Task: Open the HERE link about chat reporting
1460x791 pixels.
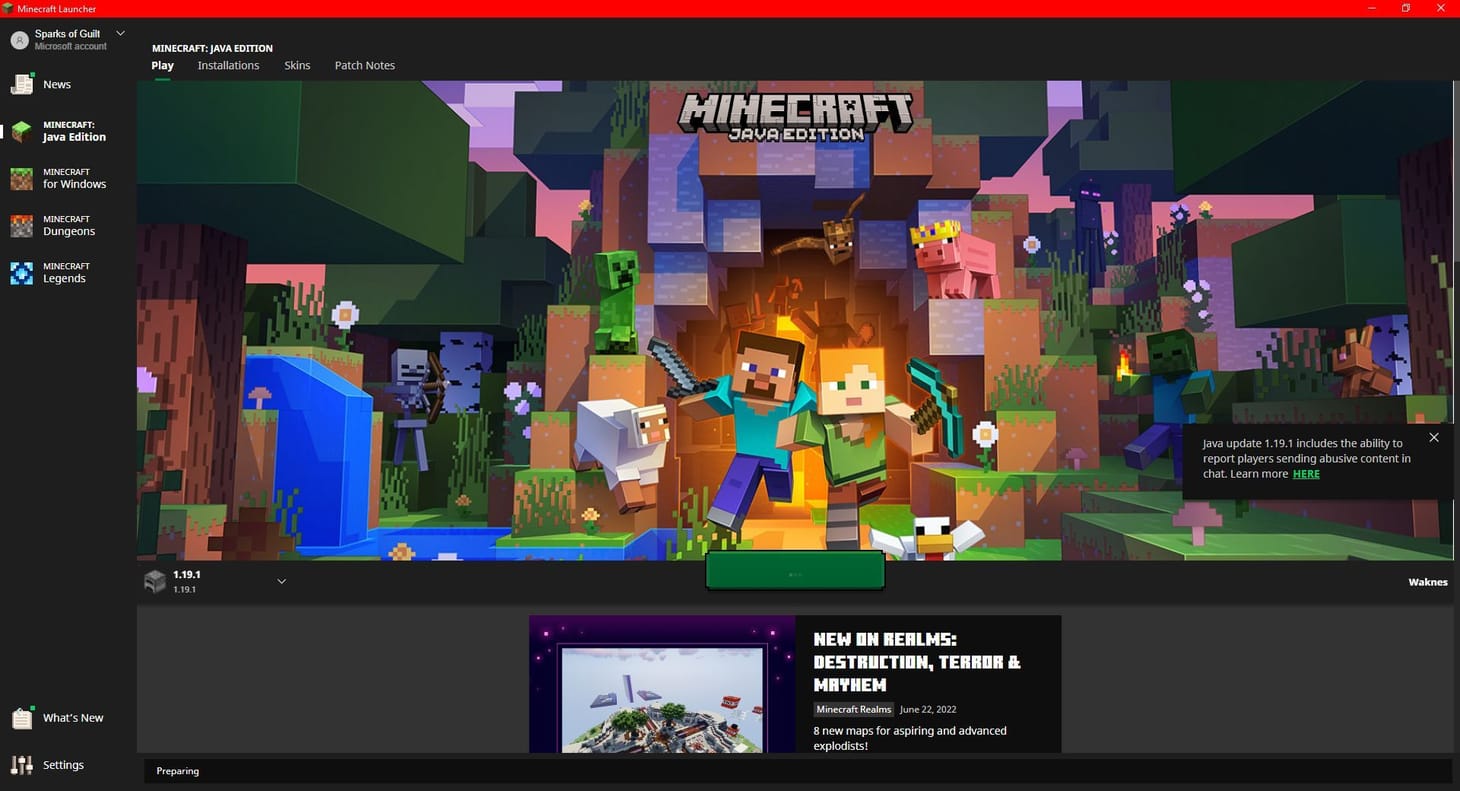Action: tap(1306, 473)
